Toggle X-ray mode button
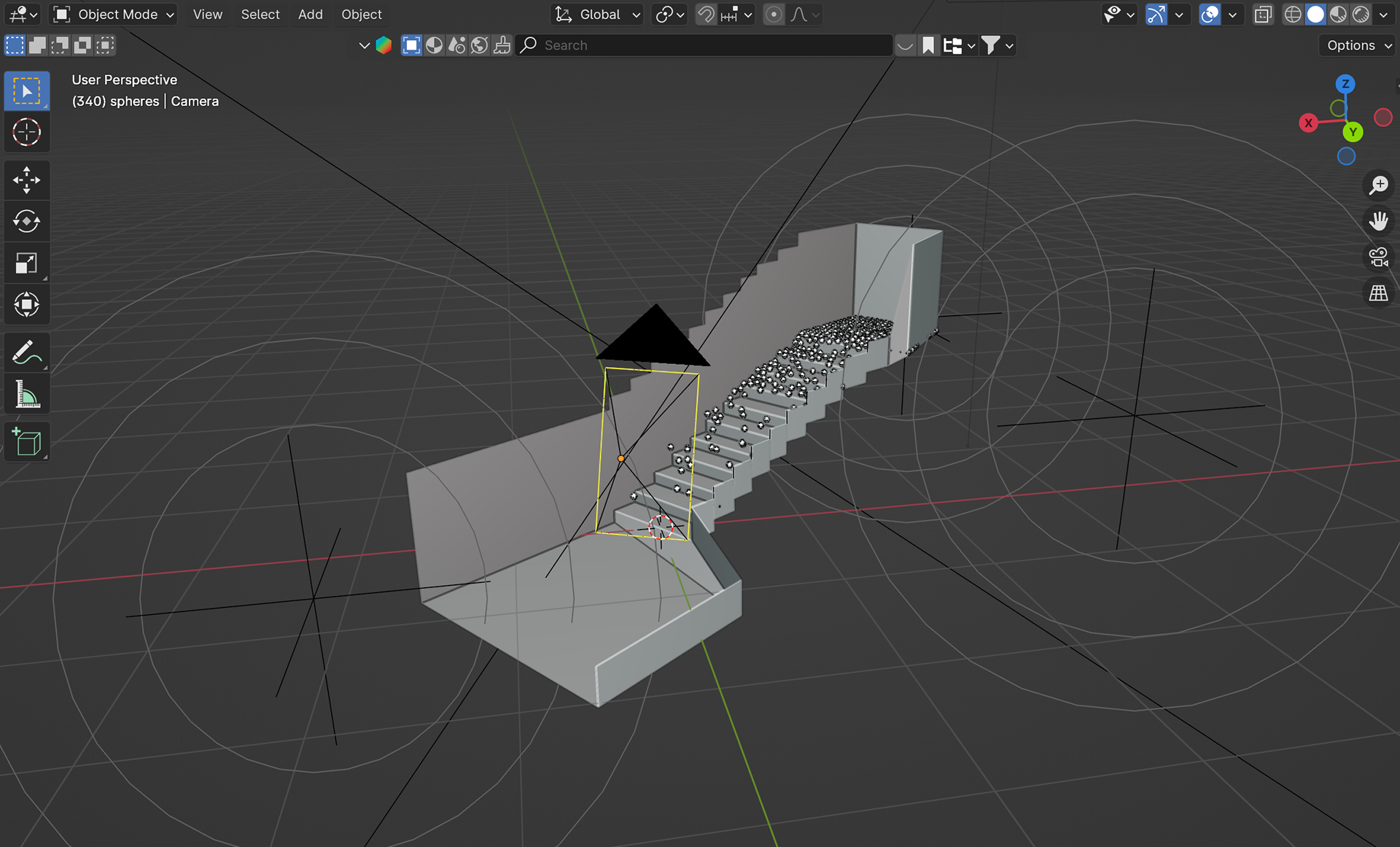The image size is (1400, 847). [x=1263, y=15]
